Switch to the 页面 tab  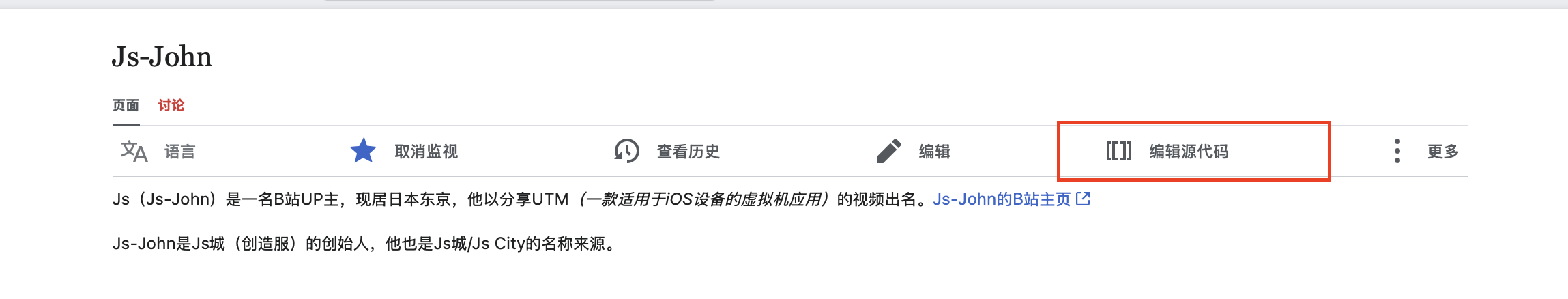[x=126, y=105]
